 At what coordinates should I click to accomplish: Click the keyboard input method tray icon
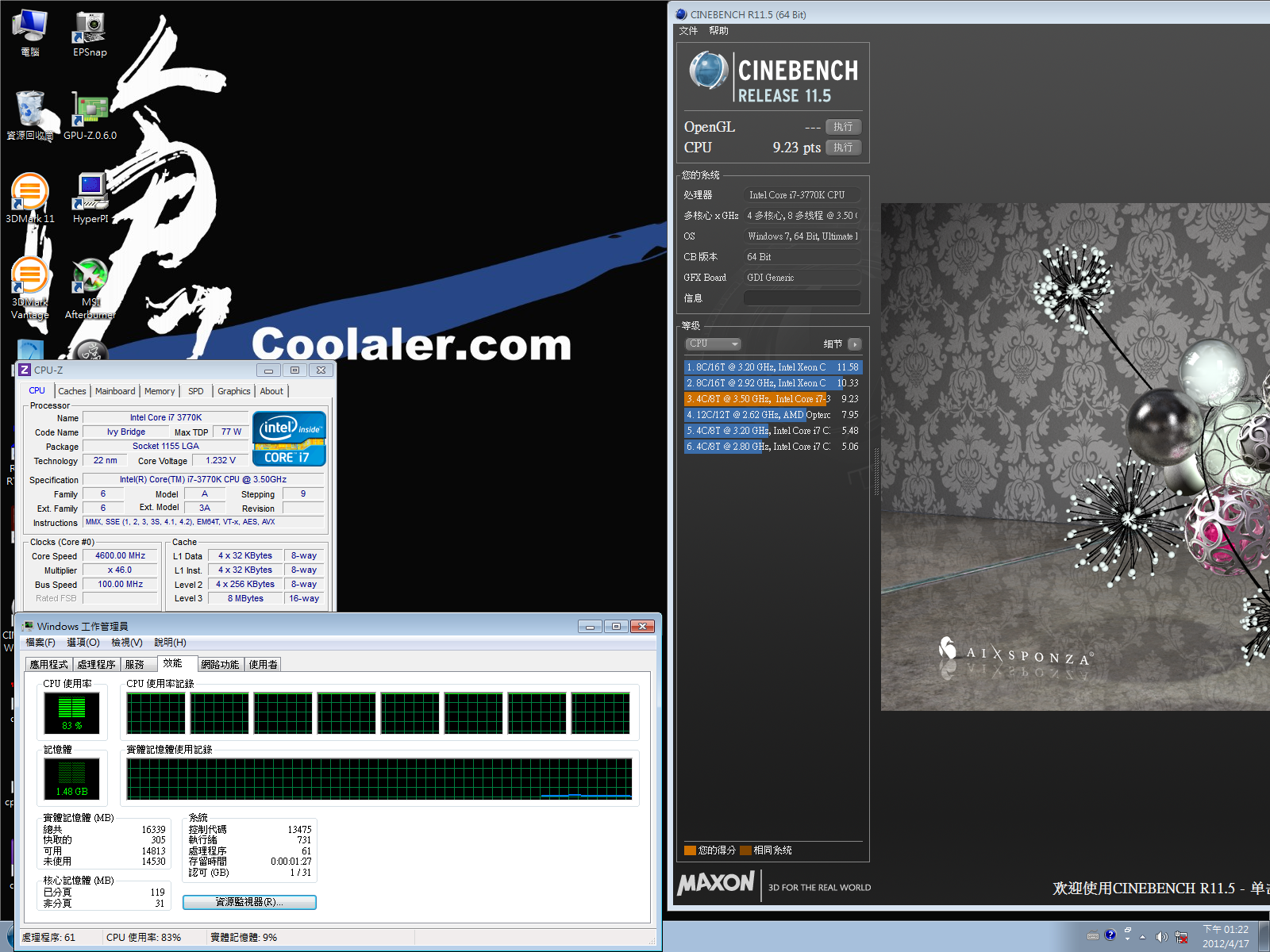tap(1093, 936)
